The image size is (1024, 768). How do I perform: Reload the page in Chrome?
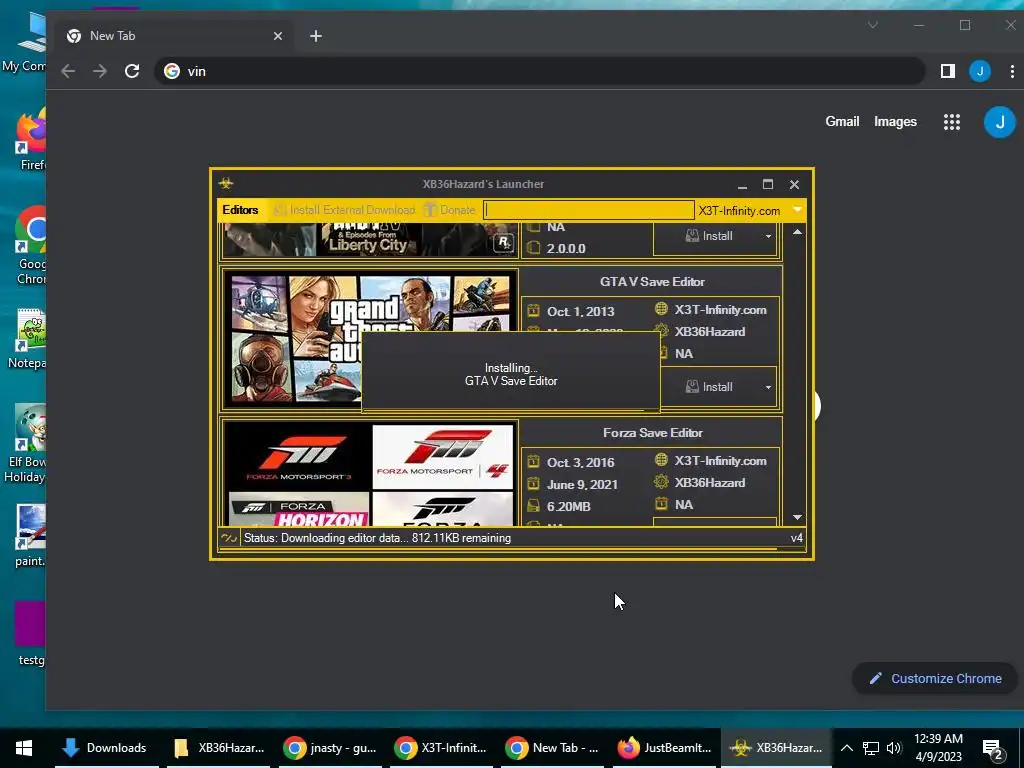pyautogui.click(x=132, y=71)
